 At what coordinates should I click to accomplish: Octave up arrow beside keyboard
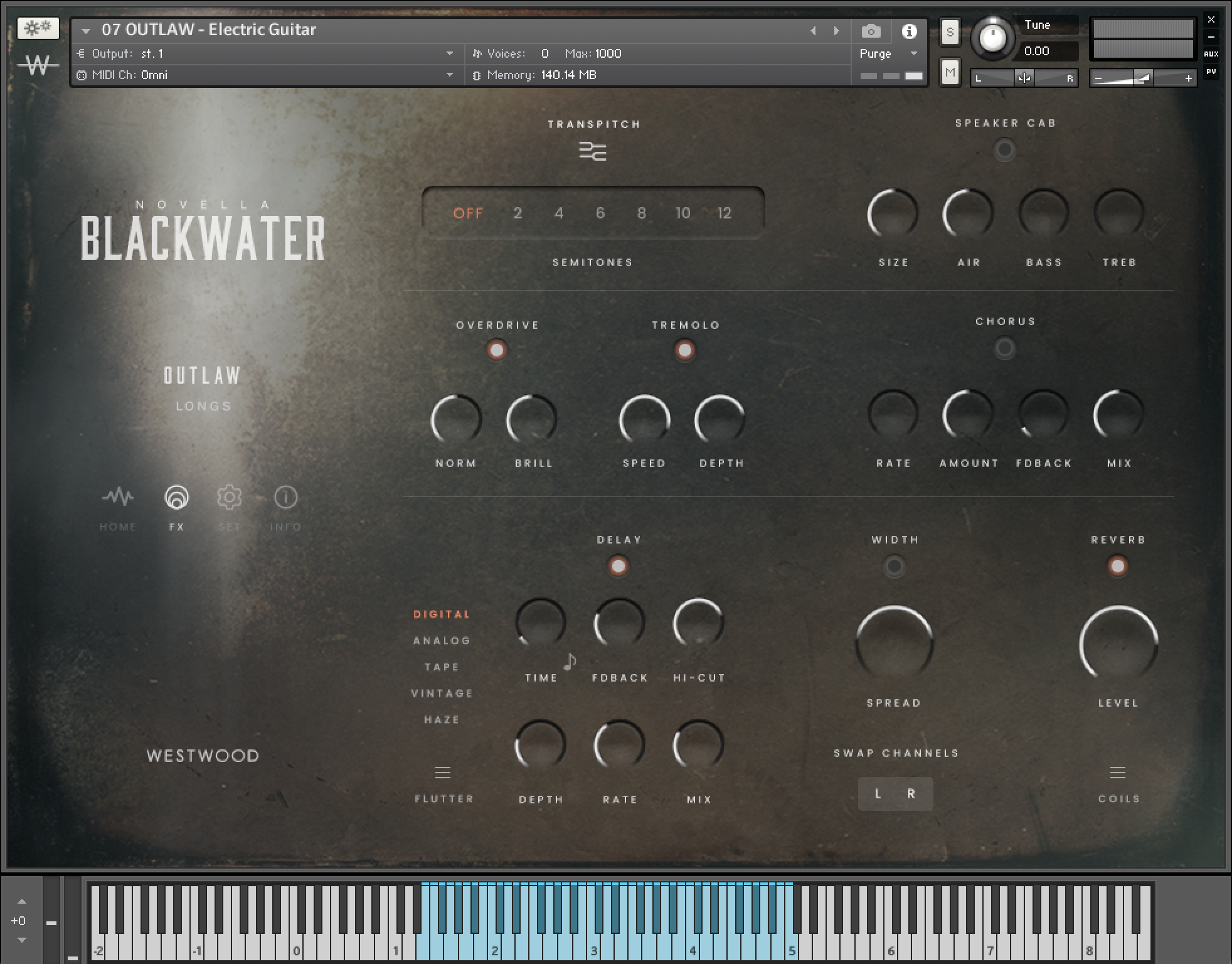click(22, 901)
